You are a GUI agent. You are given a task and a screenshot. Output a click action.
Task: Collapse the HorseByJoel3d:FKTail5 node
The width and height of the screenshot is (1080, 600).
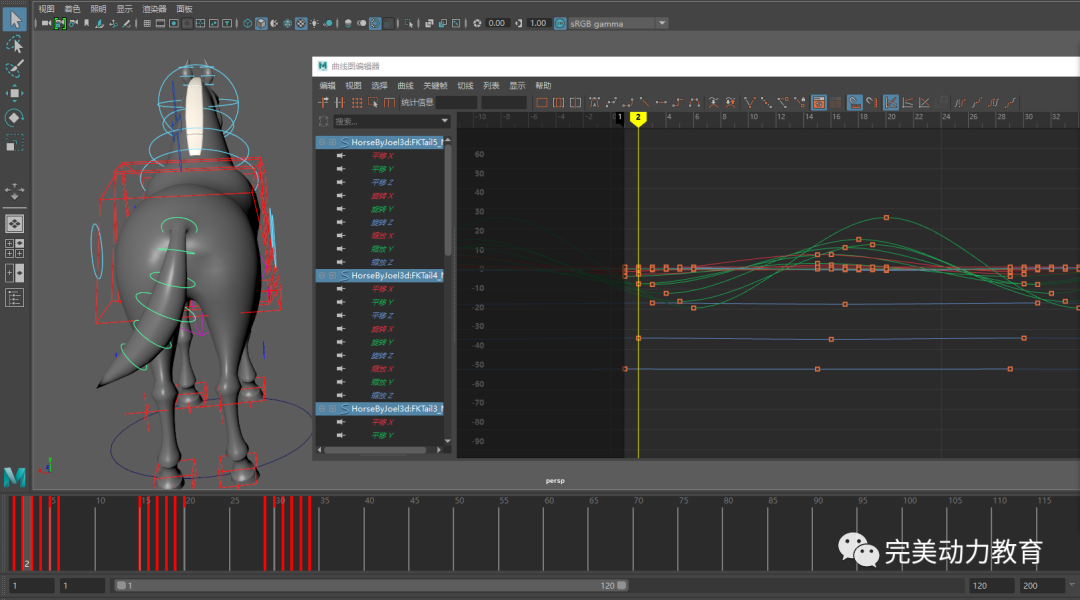click(321, 143)
